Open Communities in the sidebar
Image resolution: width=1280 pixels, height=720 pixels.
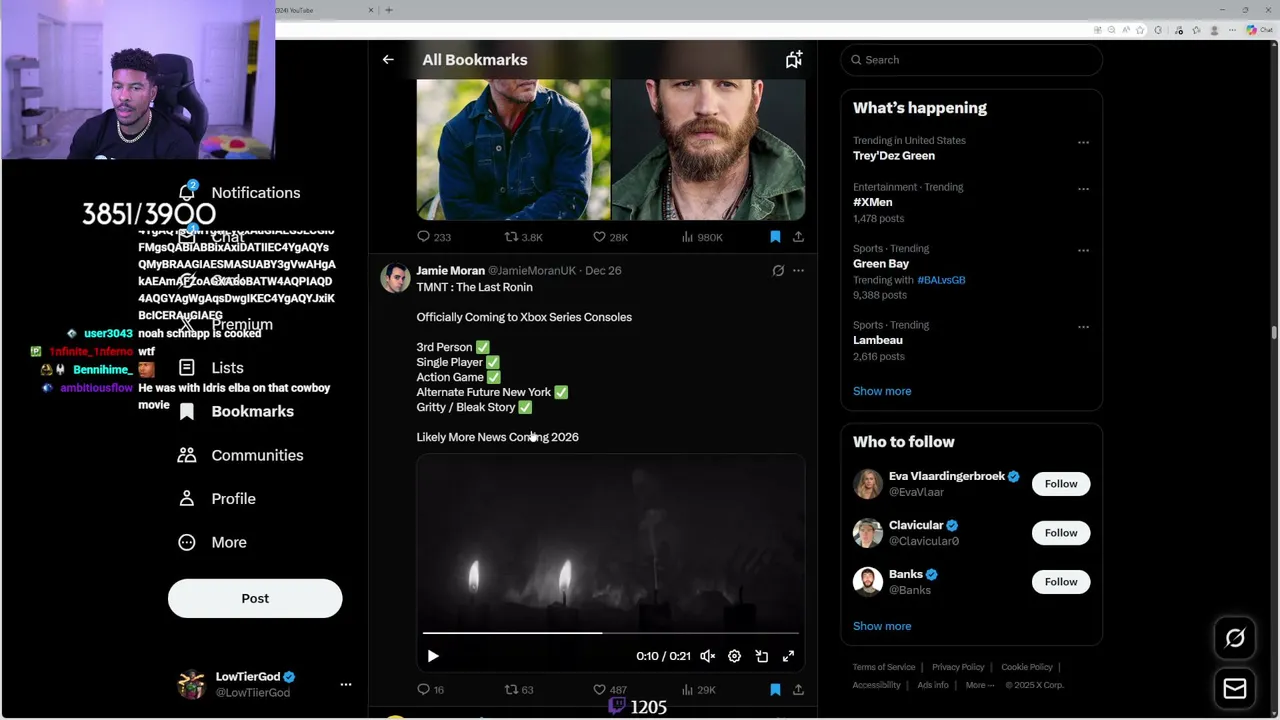point(256,455)
